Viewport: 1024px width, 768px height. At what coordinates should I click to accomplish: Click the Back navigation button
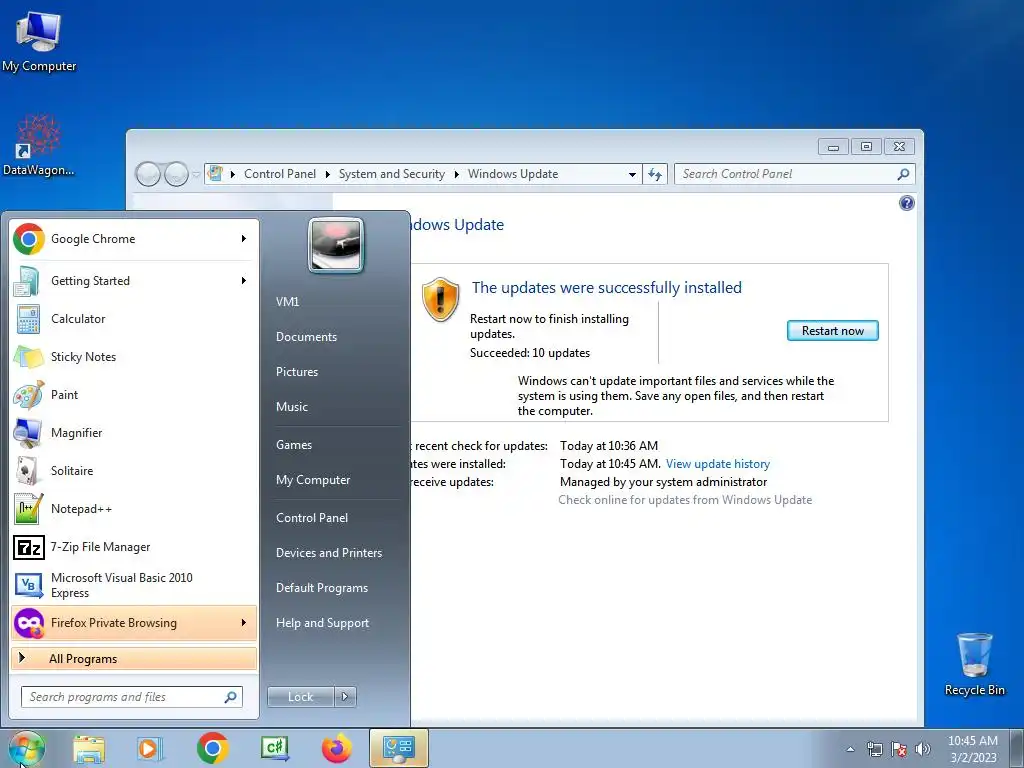pyautogui.click(x=148, y=174)
